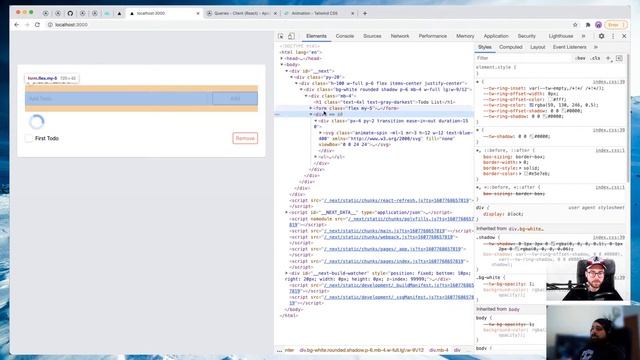Toggle the device toolbar icon
This screenshot has height=360, width=640.
point(291,36)
